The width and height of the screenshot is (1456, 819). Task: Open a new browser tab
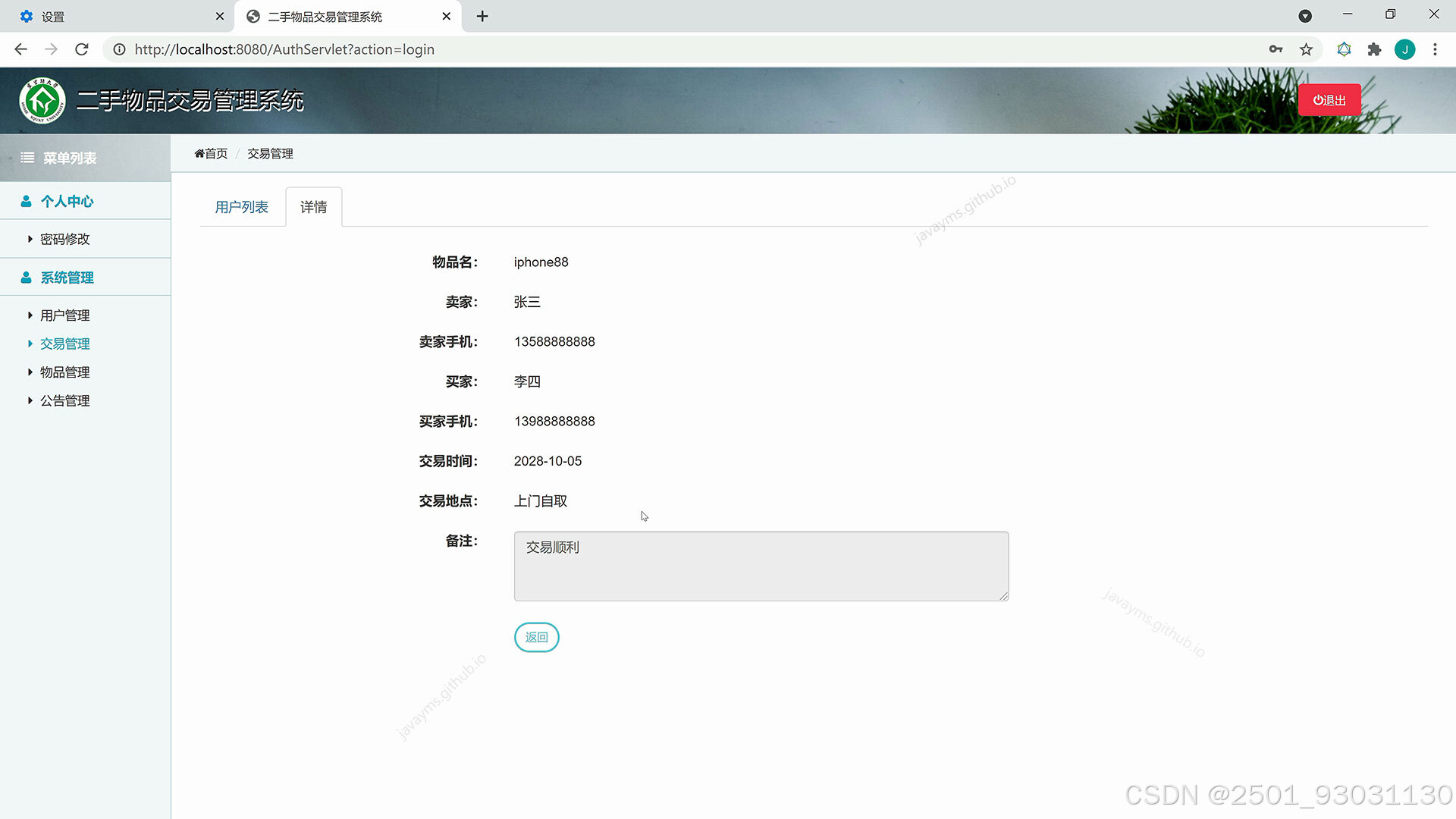(x=482, y=16)
